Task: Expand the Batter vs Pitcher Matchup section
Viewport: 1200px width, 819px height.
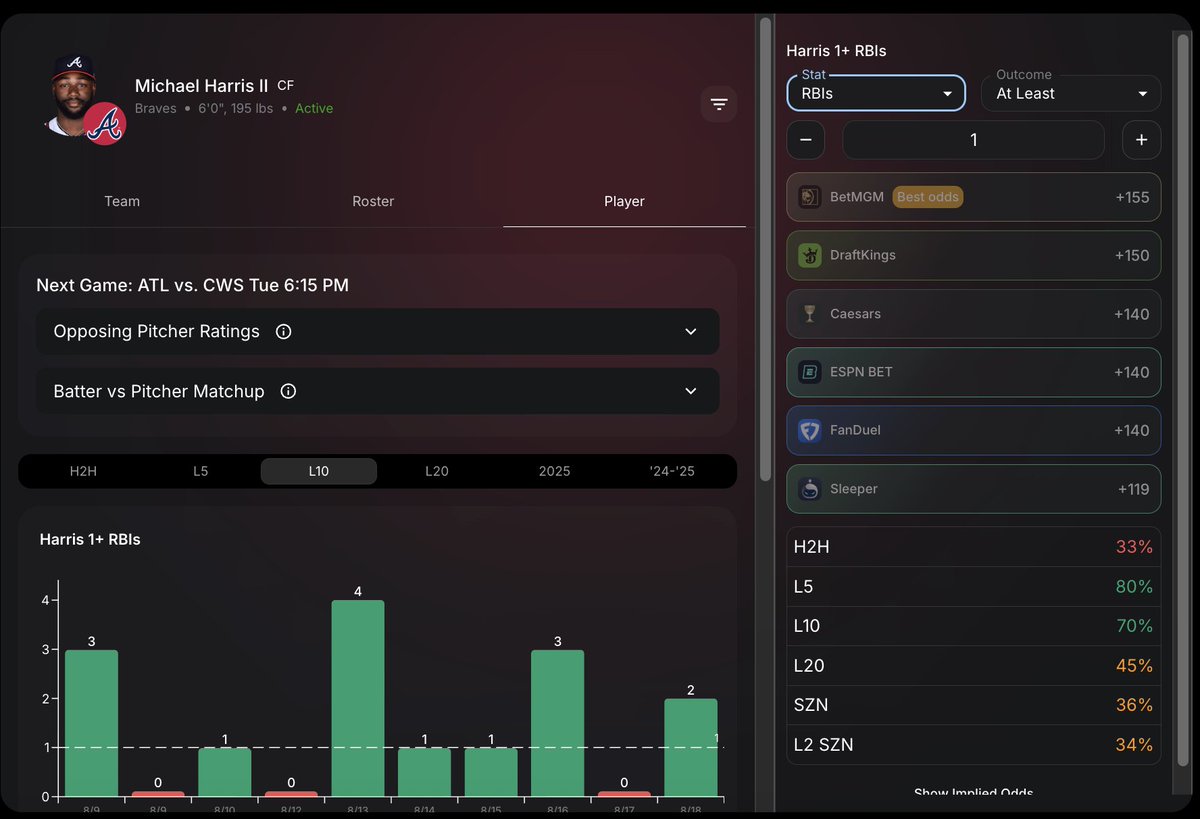Action: (x=377, y=391)
